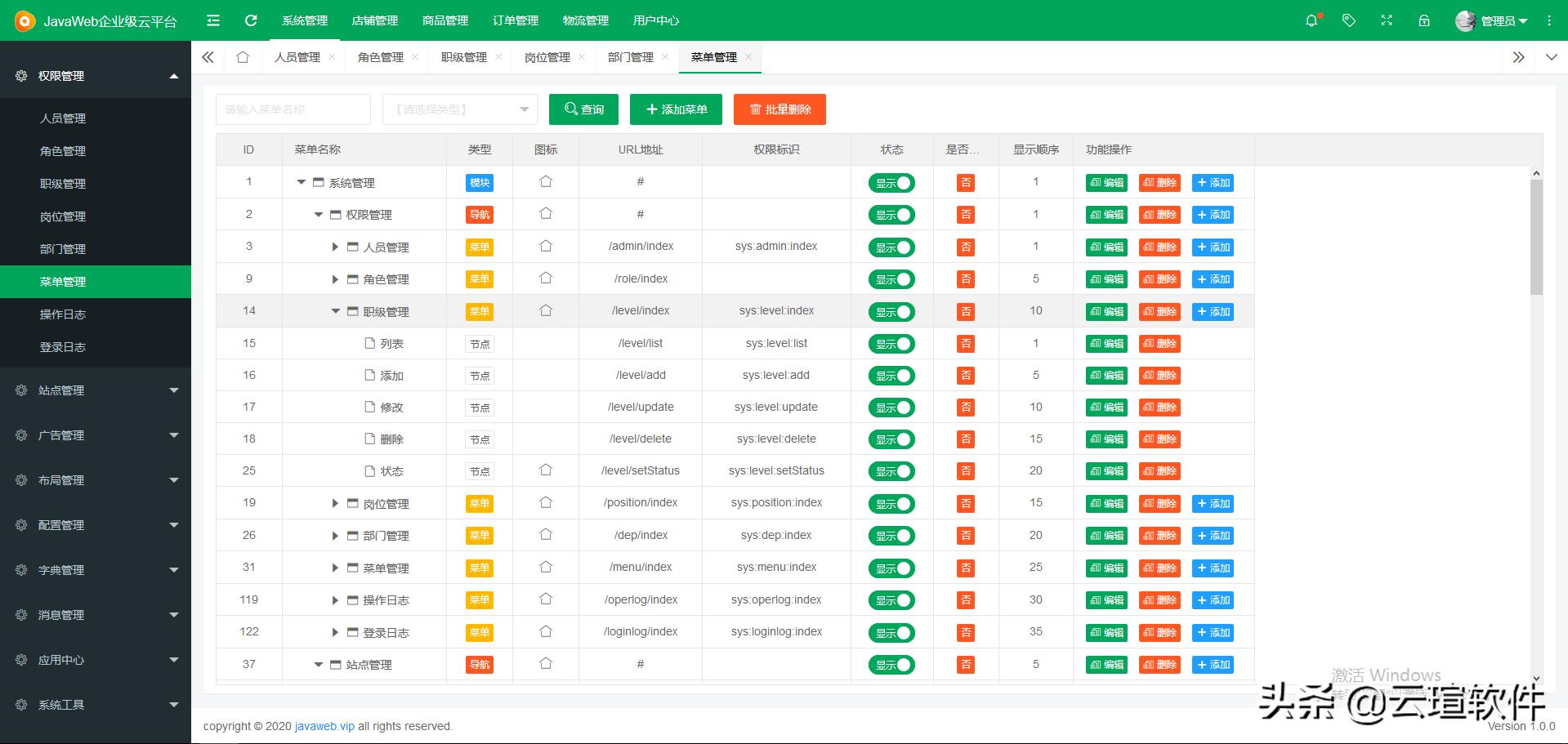
Task: Toggle display status for 系统管理 row
Action: (891, 183)
